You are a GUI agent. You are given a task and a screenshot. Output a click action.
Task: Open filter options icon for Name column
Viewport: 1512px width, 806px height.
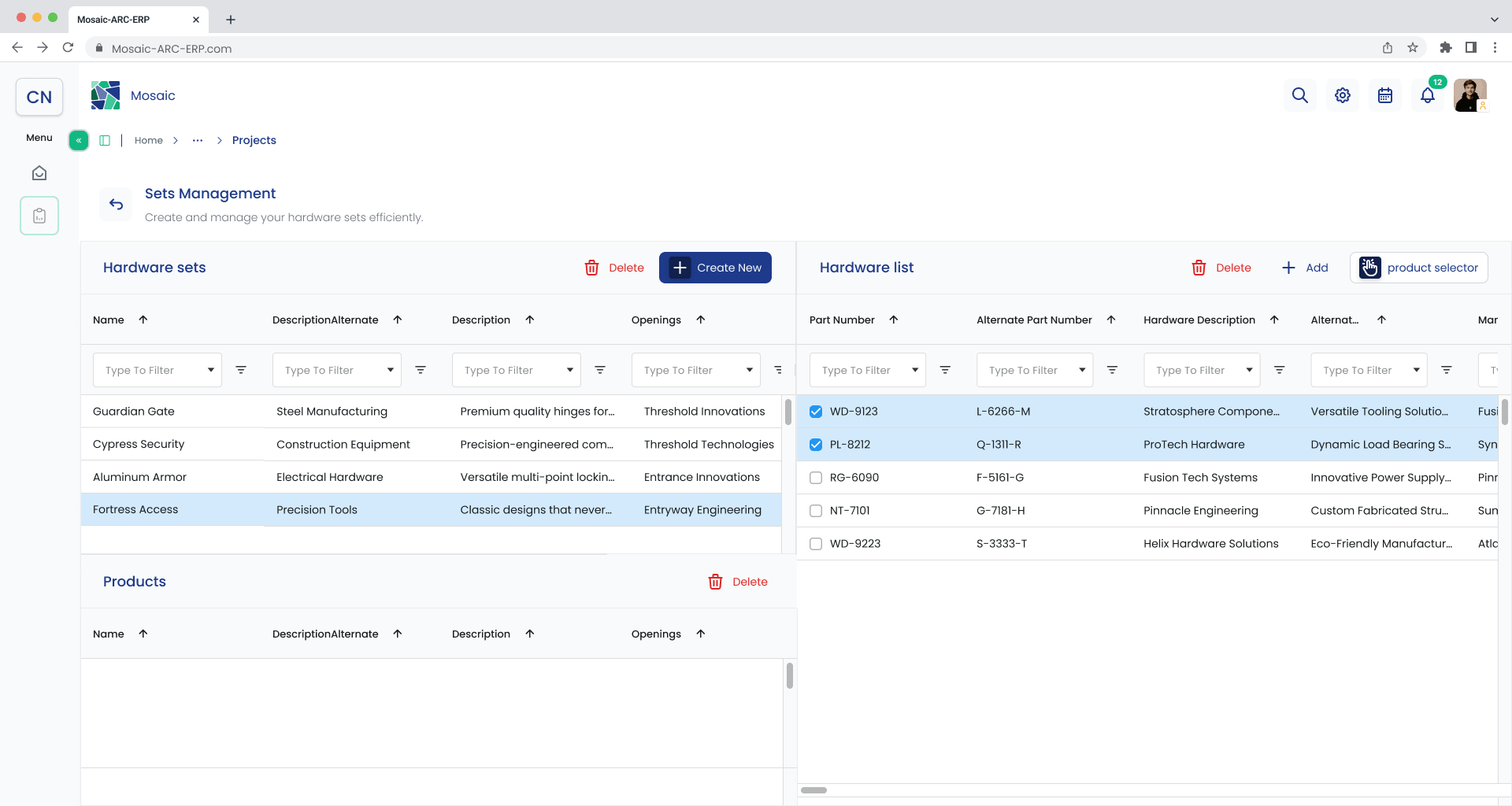click(x=241, y=370)
